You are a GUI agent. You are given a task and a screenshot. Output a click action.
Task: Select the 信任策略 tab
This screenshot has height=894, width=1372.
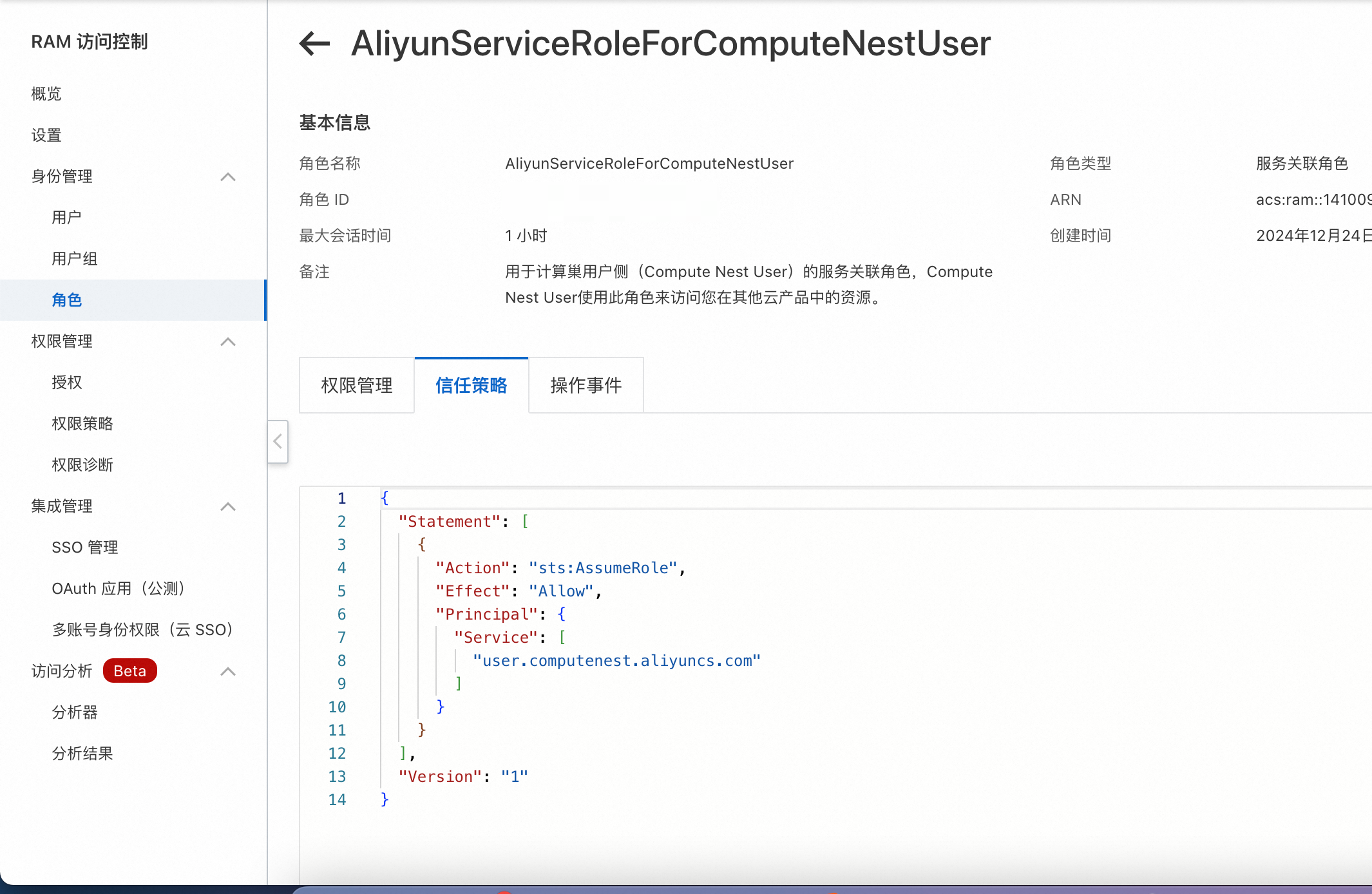[472, 385]
